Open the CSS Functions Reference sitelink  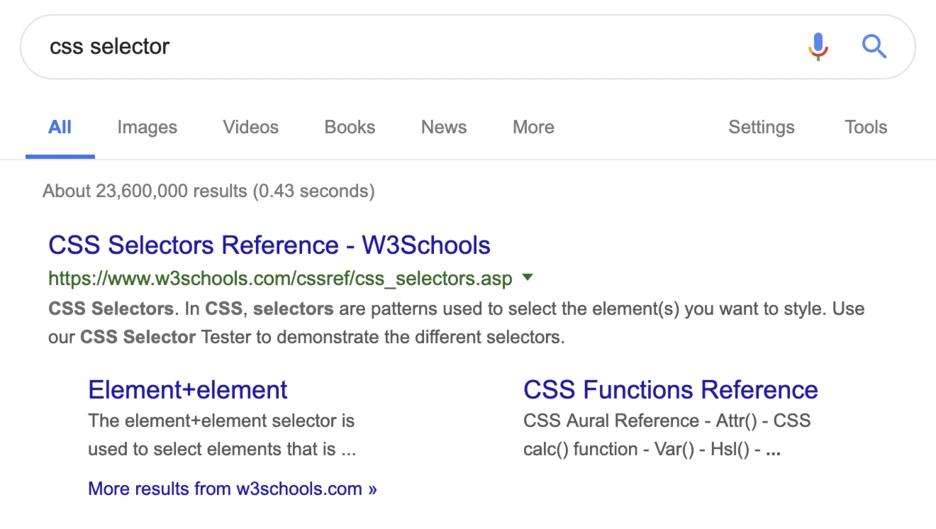click(670, 390)
